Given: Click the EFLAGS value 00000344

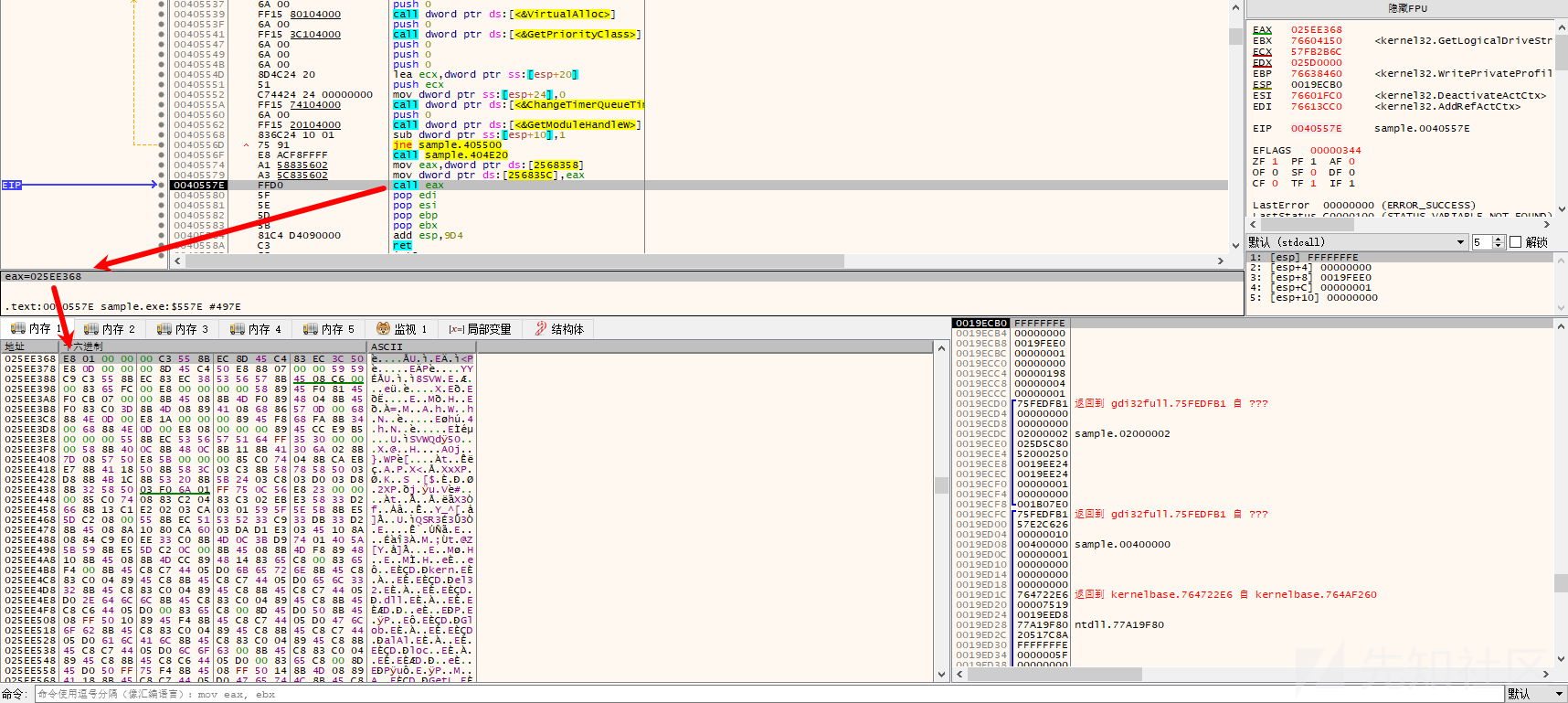Looking at the screenshot, I should point(1336,151).
